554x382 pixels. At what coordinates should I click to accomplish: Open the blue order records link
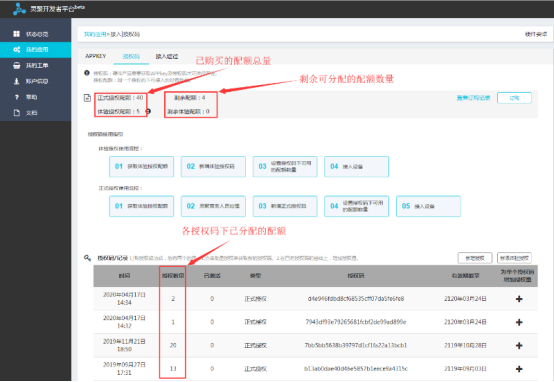[473, 98]
